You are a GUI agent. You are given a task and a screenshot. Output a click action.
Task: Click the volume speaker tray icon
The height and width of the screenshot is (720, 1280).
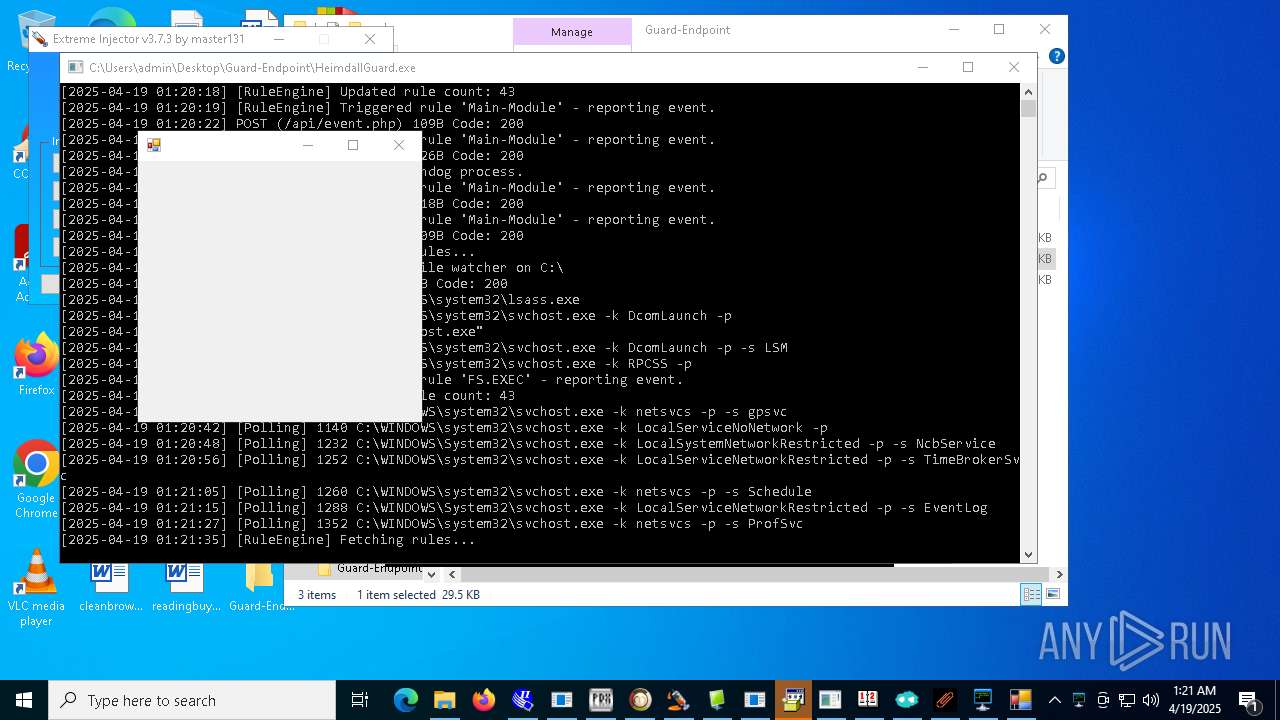[1150, 700]
